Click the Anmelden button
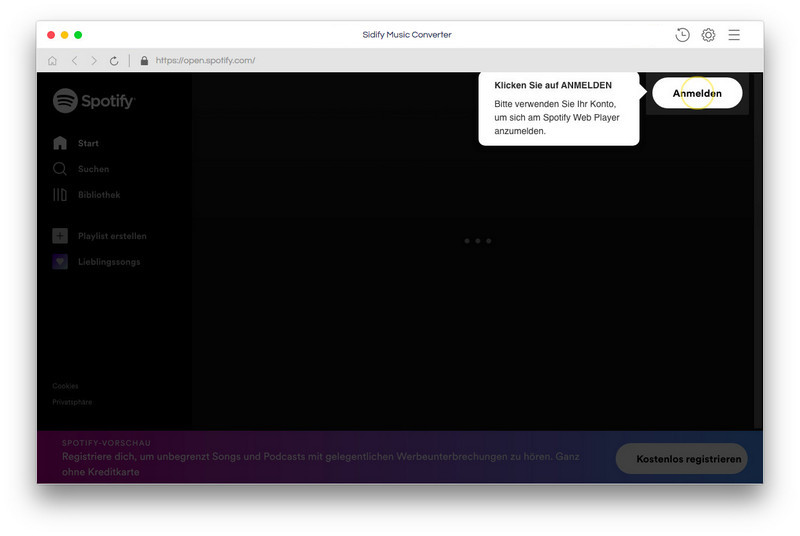 pos(697,93)
